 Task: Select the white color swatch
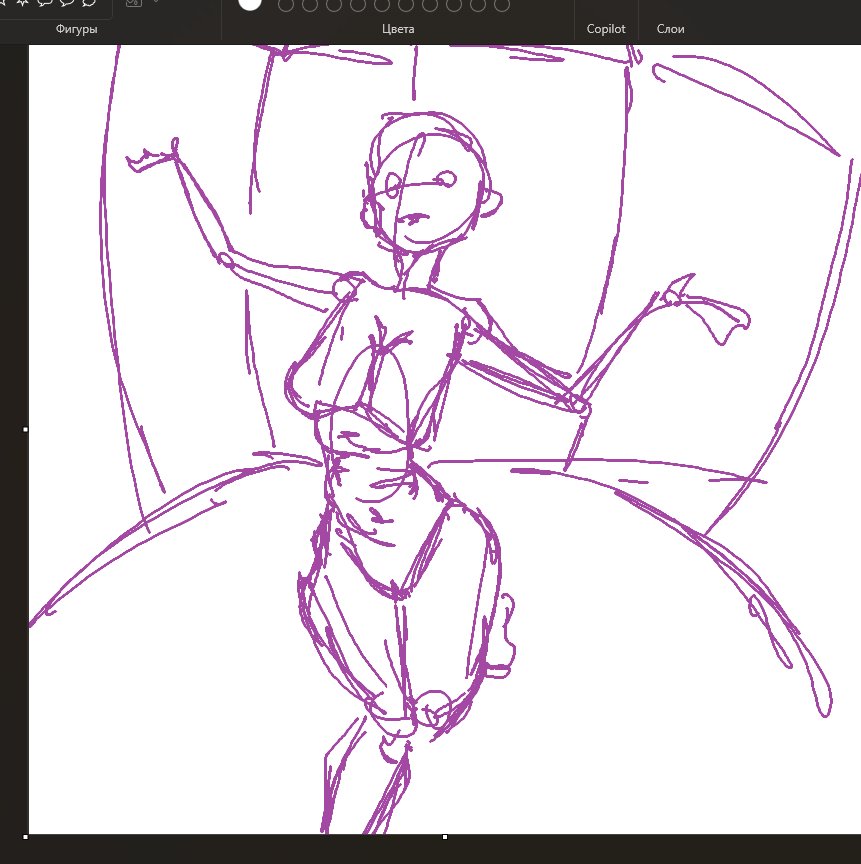coord(250,3)
